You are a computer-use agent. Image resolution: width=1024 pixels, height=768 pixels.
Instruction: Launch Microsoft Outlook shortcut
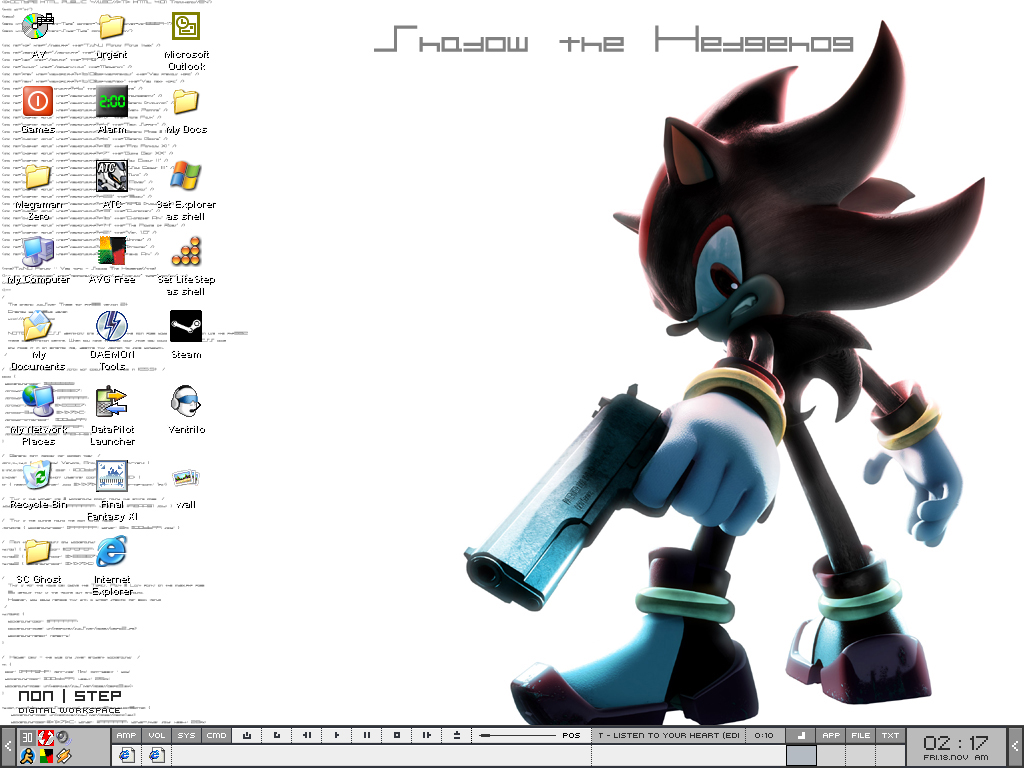coord(186,27)
